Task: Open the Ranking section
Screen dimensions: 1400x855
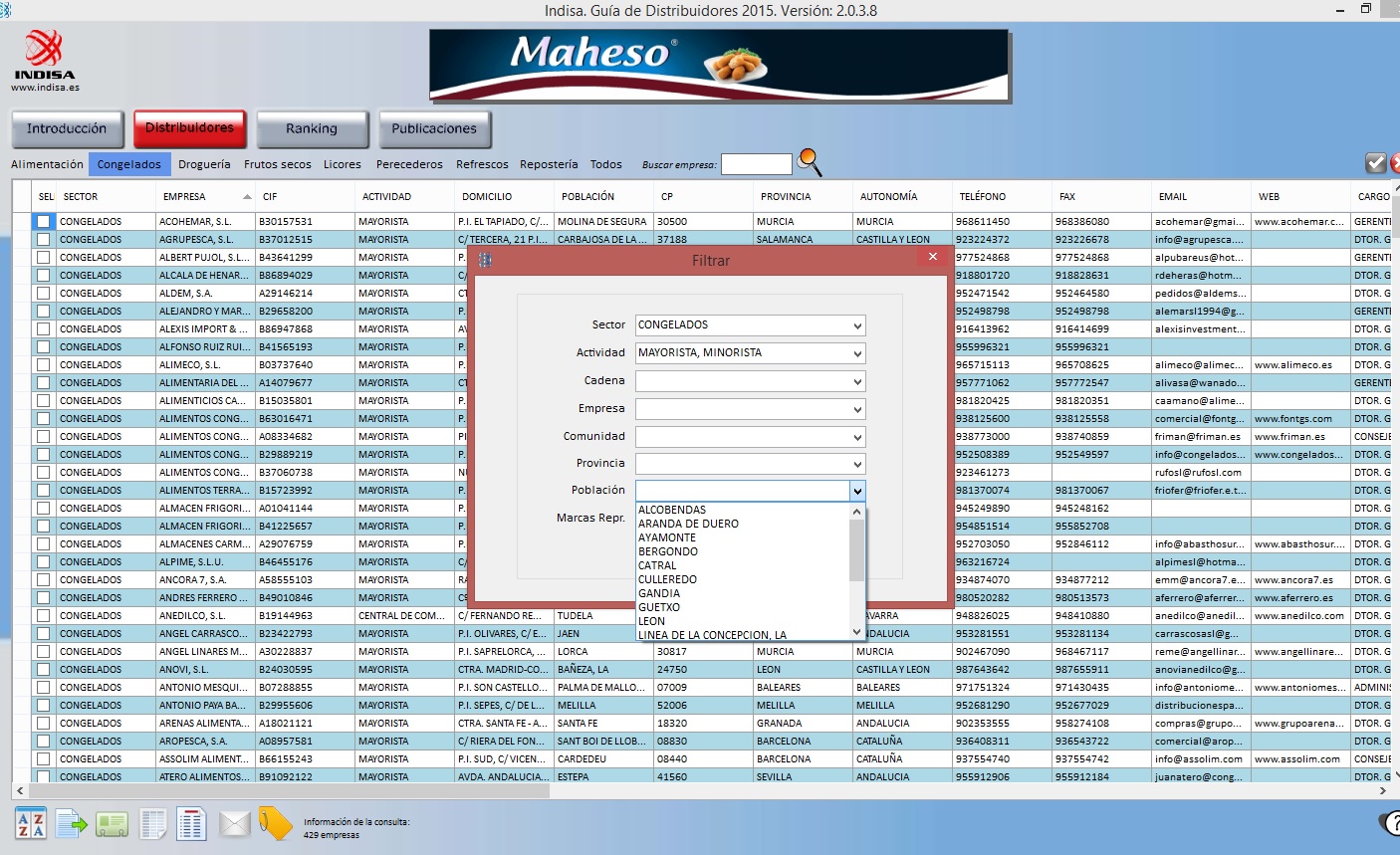Action: pos(312,129)
